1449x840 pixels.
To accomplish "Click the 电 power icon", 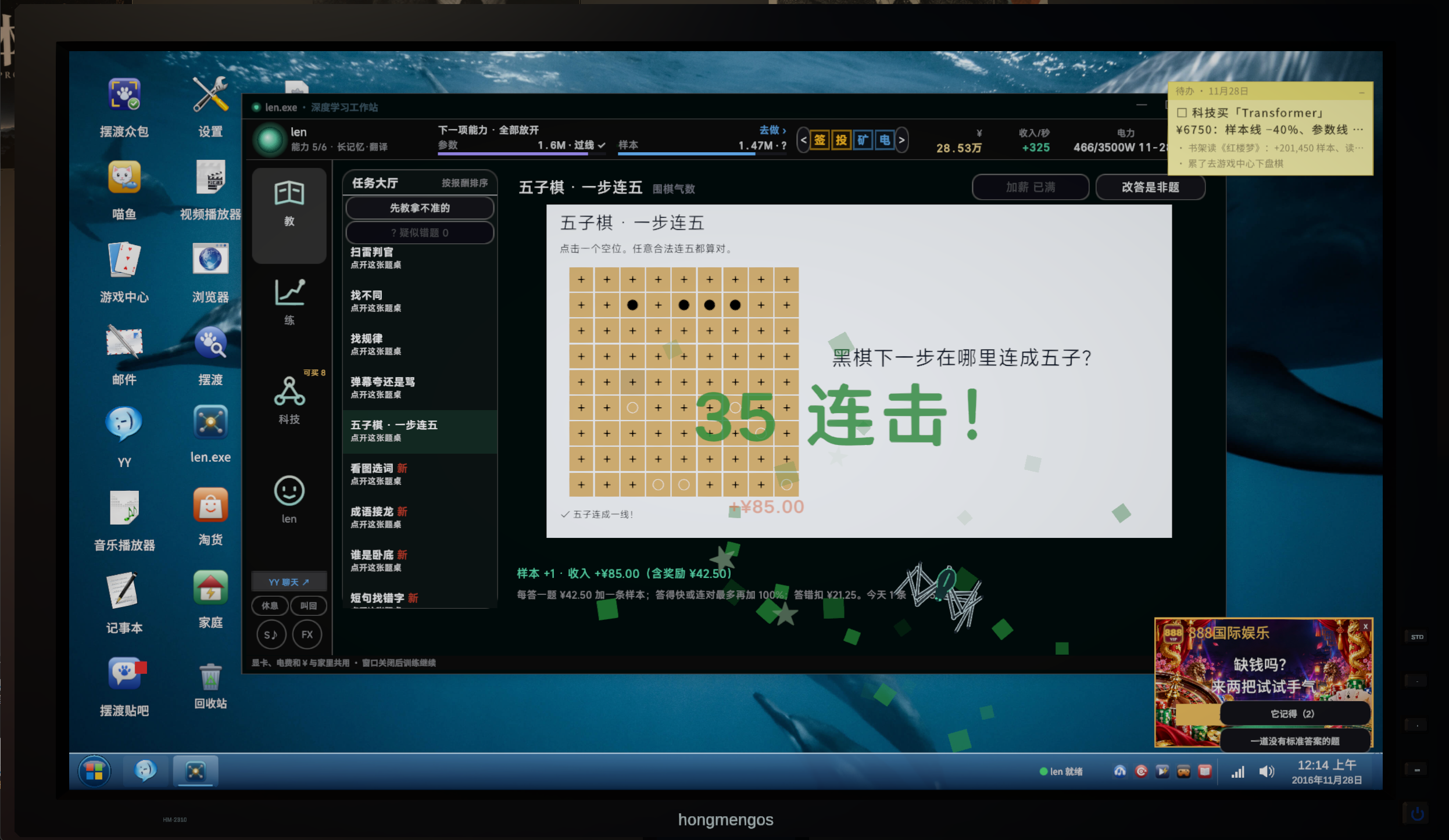I will click(884, 140).
